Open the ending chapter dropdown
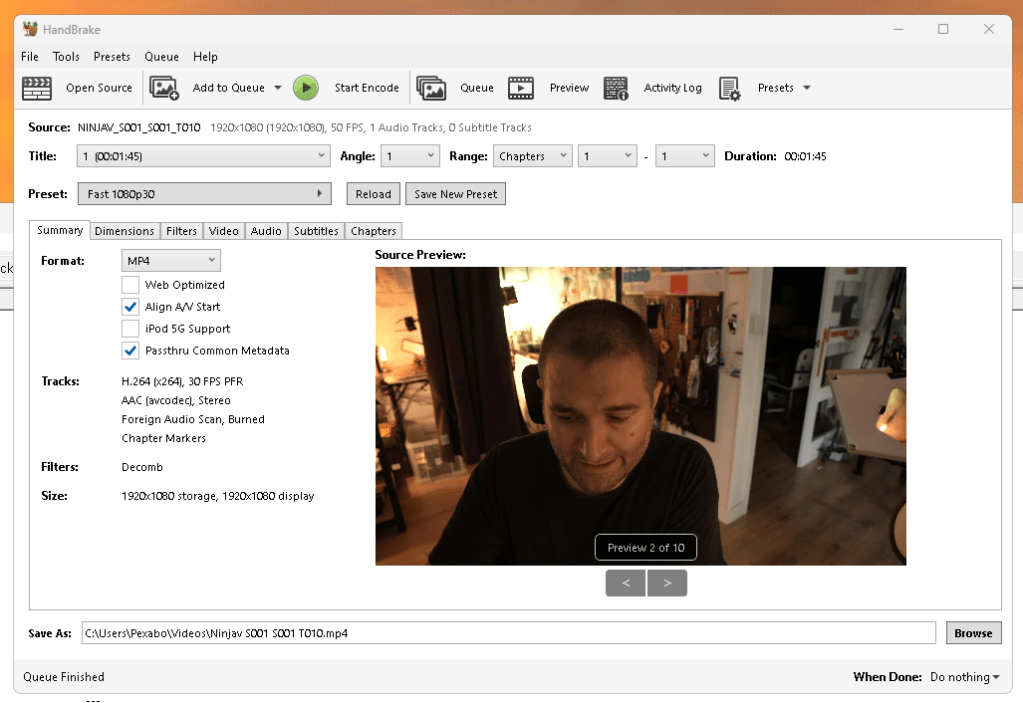This screenshot has height=703, width=1023. click(685, 156)
